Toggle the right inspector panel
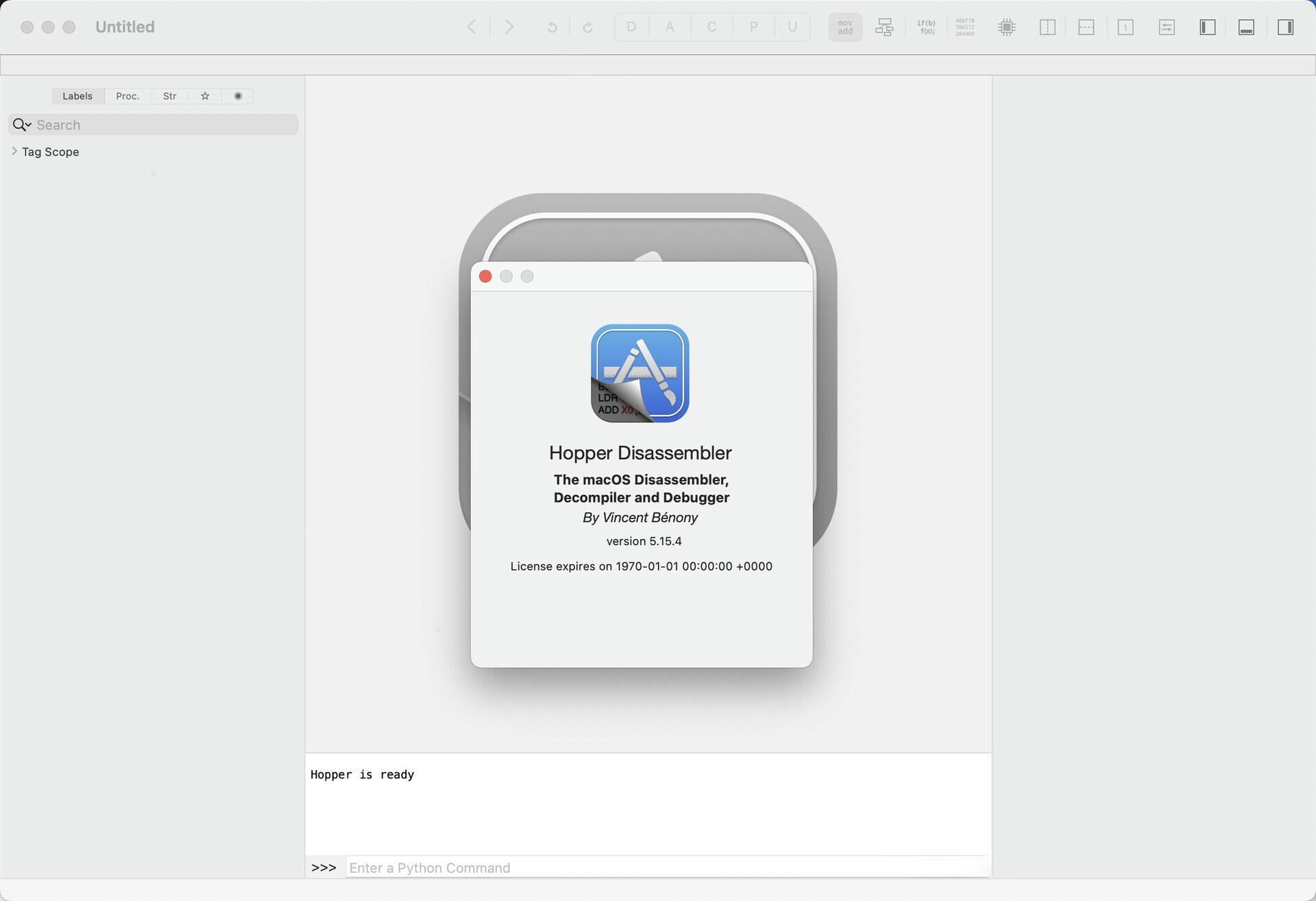Viewport: 1316px width, 901px height. 1285,27
